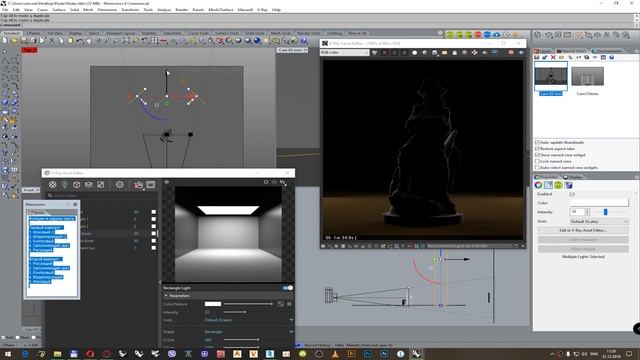The height and width of the screenshot is (360, 640).
Task: Open the Windows Start menu
Action: click(8, 354)
